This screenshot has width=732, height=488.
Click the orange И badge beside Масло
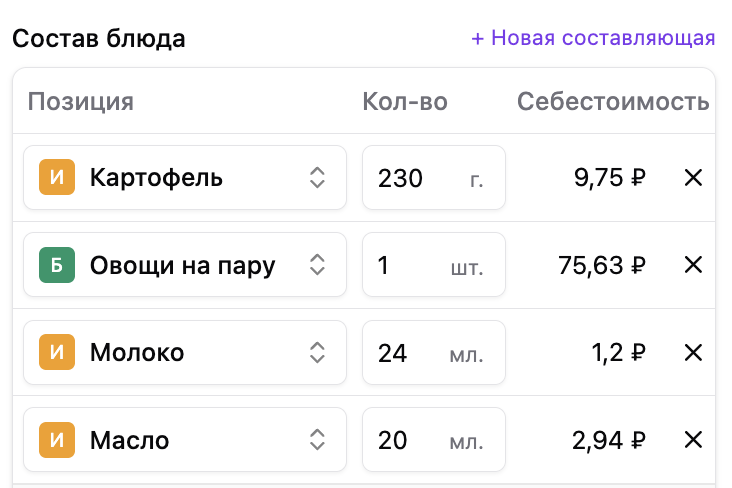(57, 440)
